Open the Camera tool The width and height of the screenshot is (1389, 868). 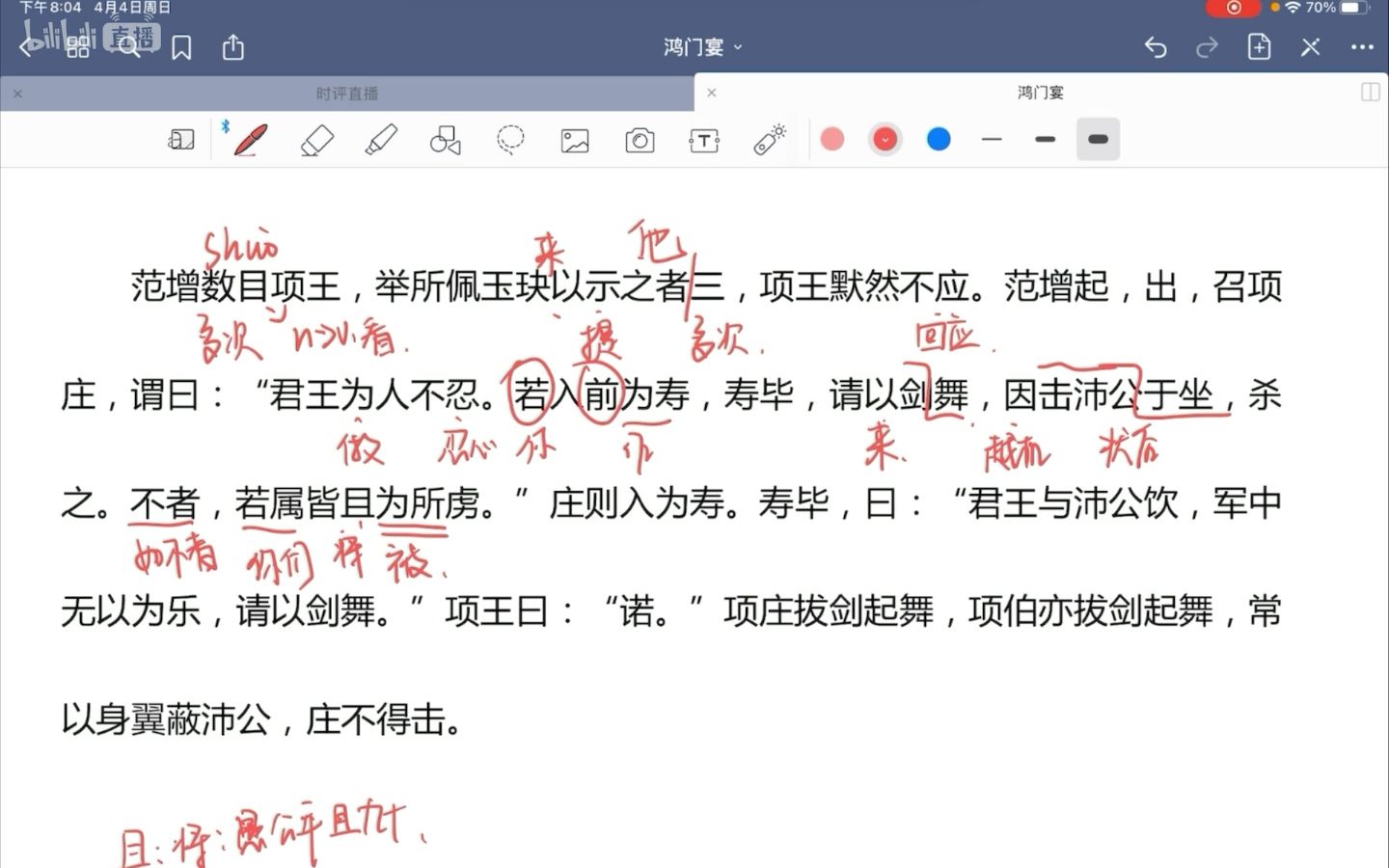(640, 142)
